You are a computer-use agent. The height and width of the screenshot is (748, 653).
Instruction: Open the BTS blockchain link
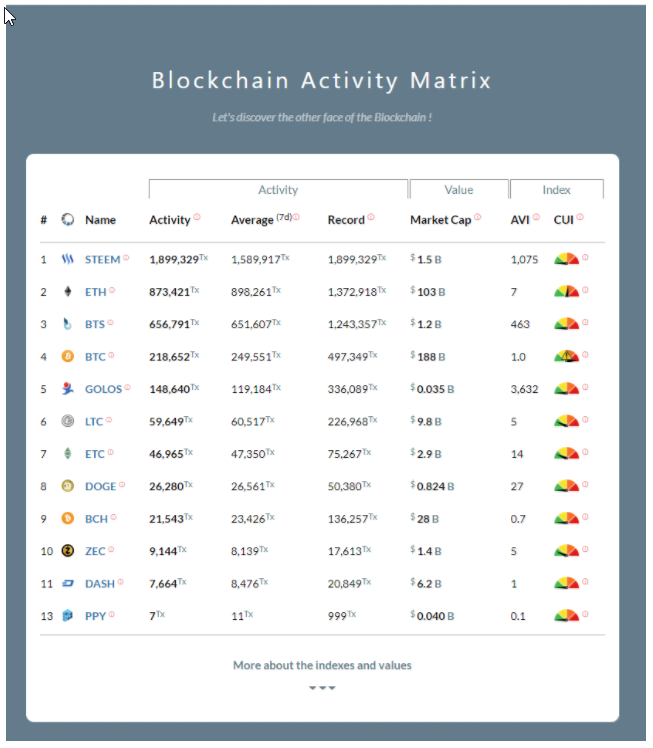pyautogui.click(x=94, y=324)
